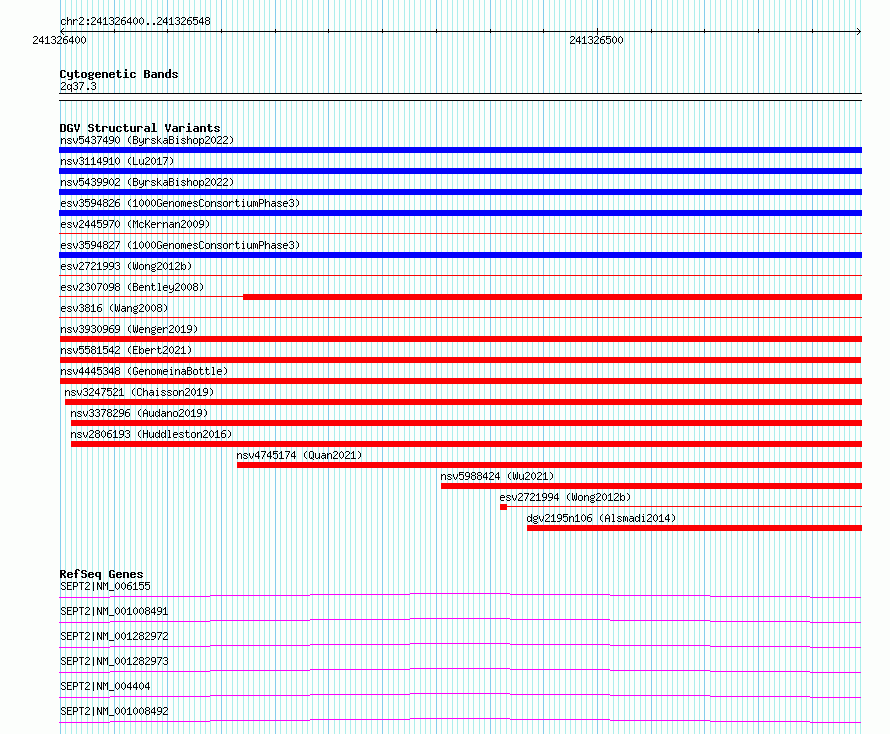Screen dimensions: 890x734
Task: Click the esv2445970 (McKernan2009) label
Action: [135, 224]
